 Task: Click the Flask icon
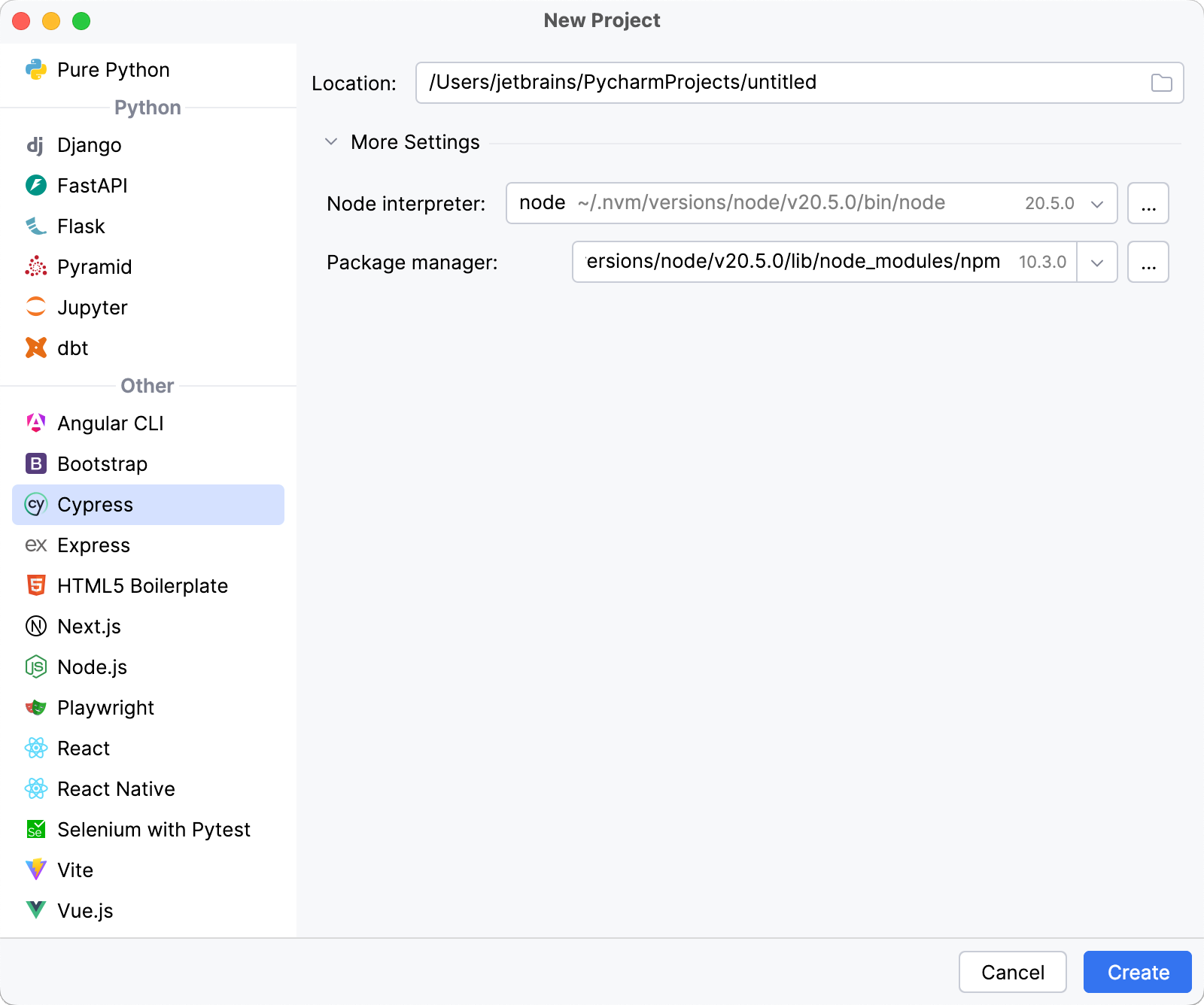[x=35, y=226]
